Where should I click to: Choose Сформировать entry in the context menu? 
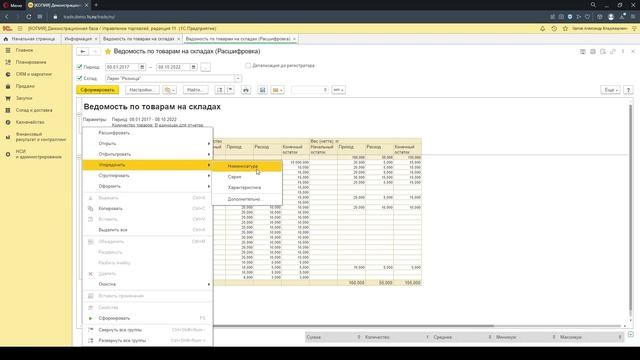point(147,318)
